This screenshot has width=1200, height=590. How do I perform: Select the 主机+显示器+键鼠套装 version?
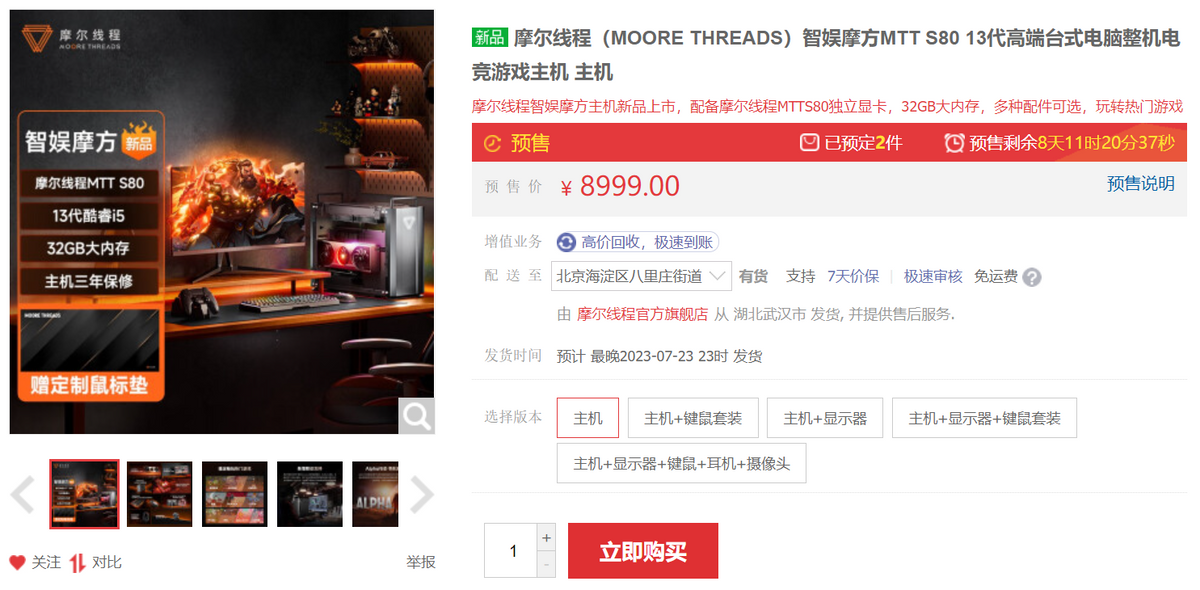tap(985, 418)
